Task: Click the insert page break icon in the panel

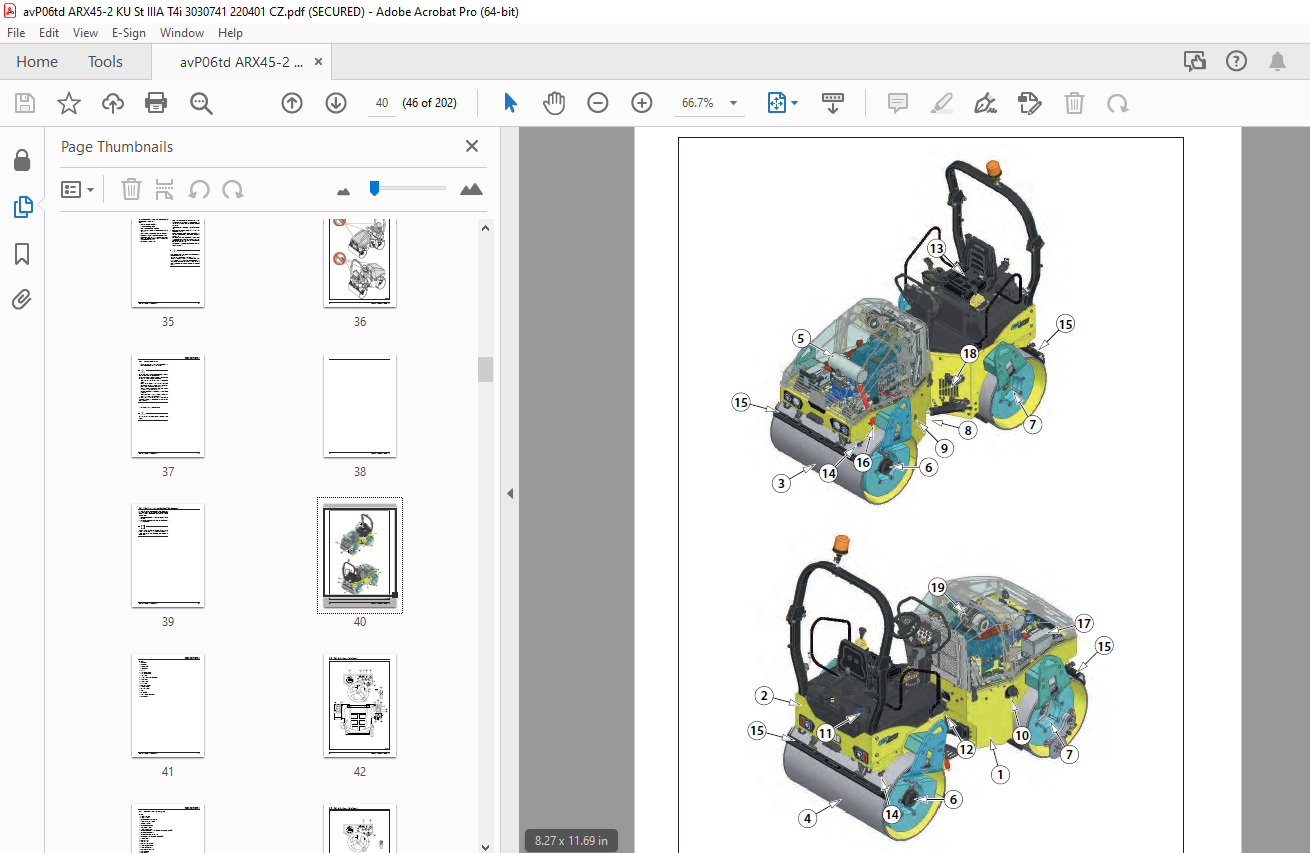Action: (165, 189)
